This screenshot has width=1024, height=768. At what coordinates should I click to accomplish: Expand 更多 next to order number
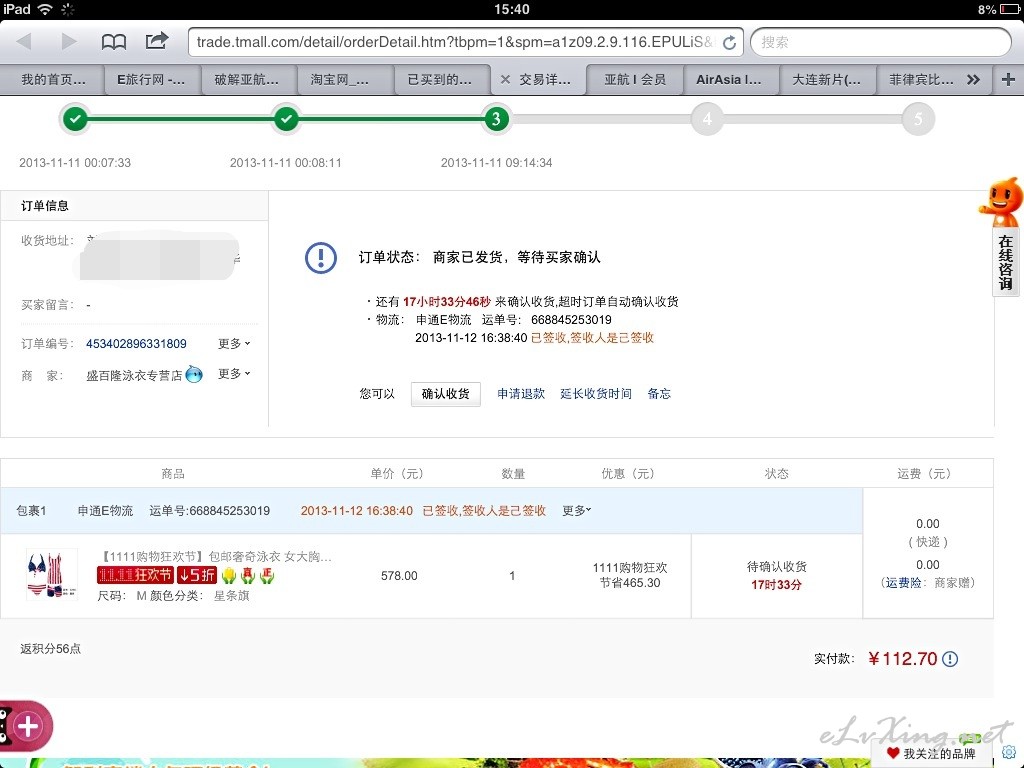point(234,344)
